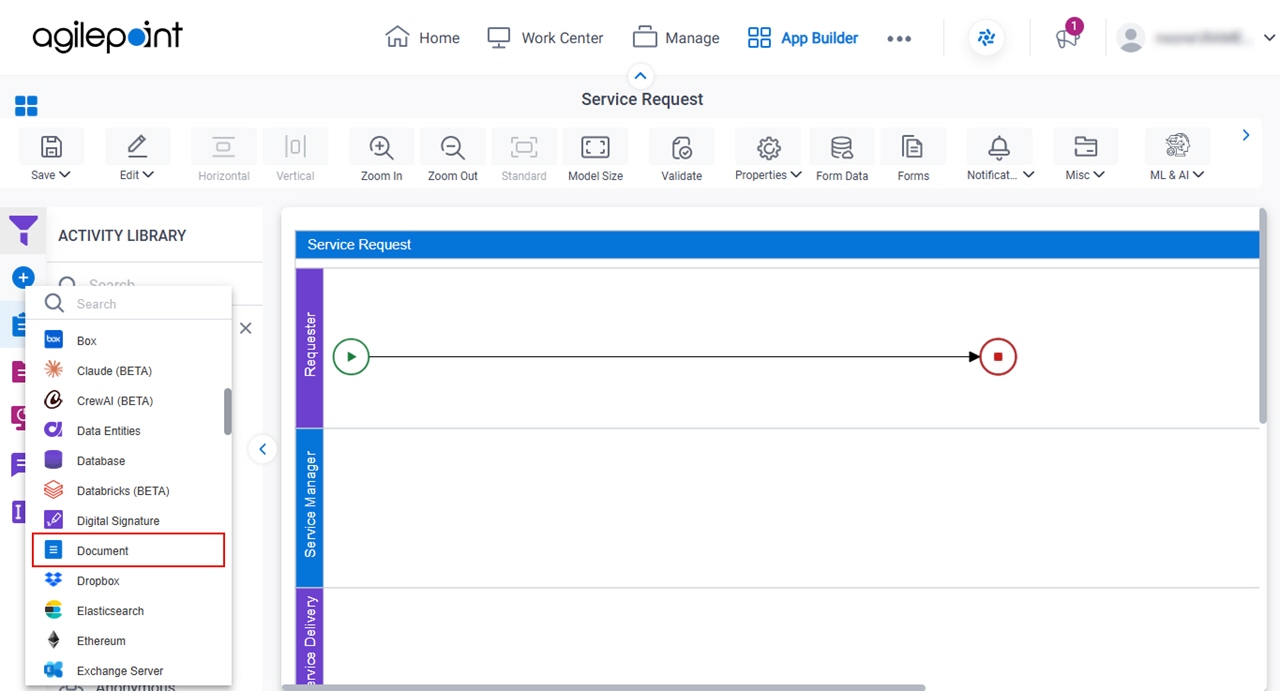Click the pinwheel icon in header
Viewport: 1280px width, 691px height.
click(987, 38)
